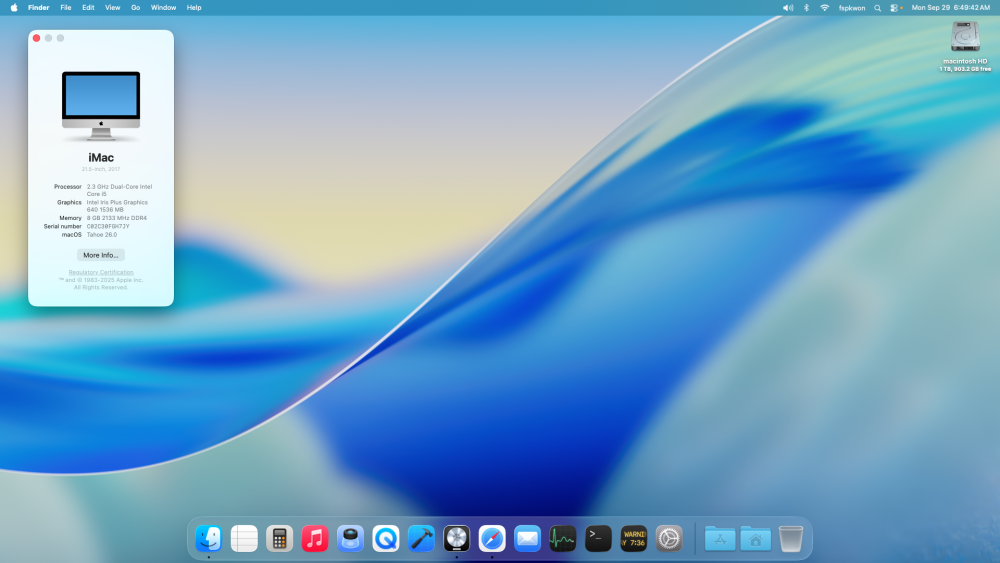Click the volume icon in menu bar

click(x=788, y=8)
